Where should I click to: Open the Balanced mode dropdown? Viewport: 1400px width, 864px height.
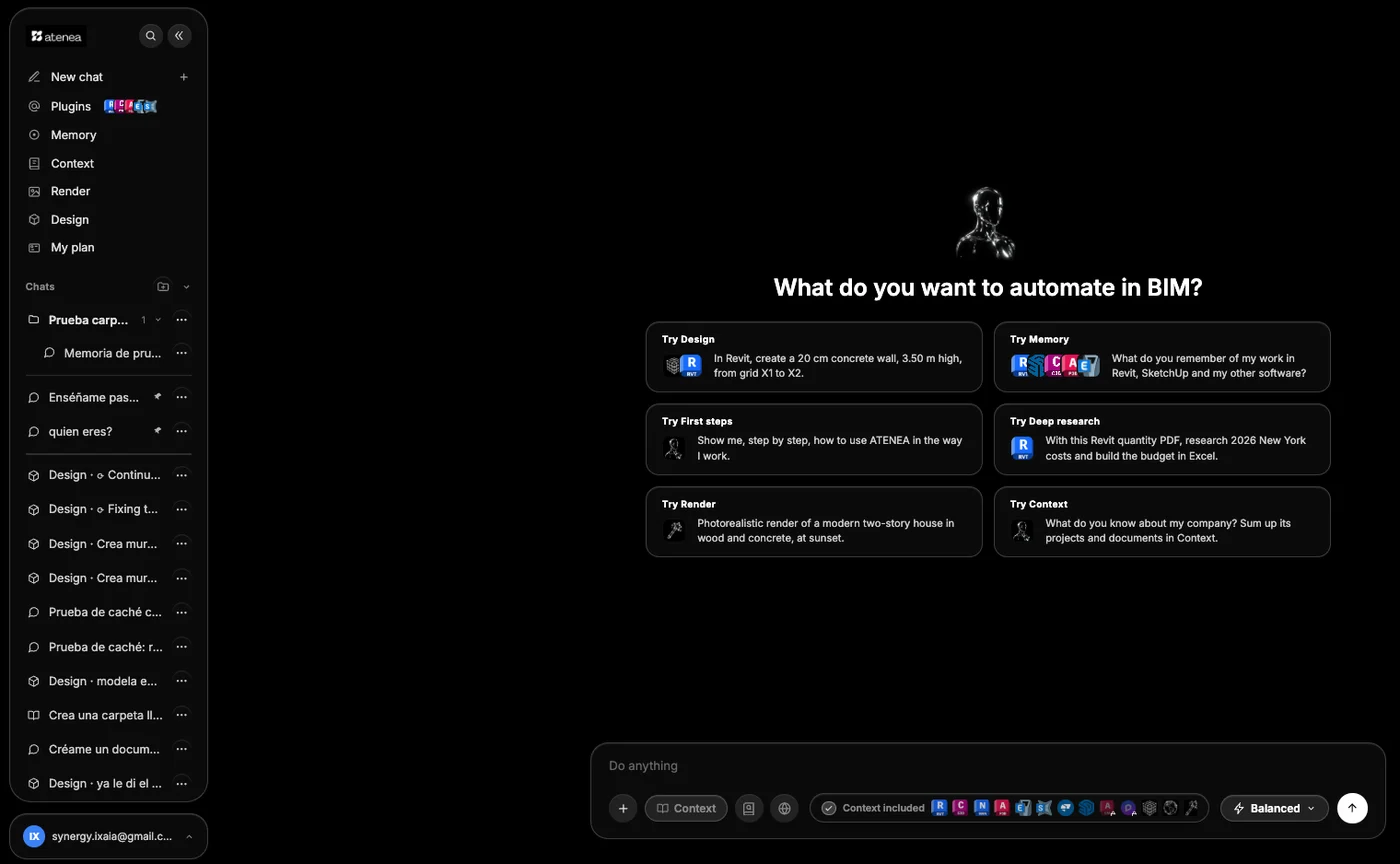(x=1274, y=808)
